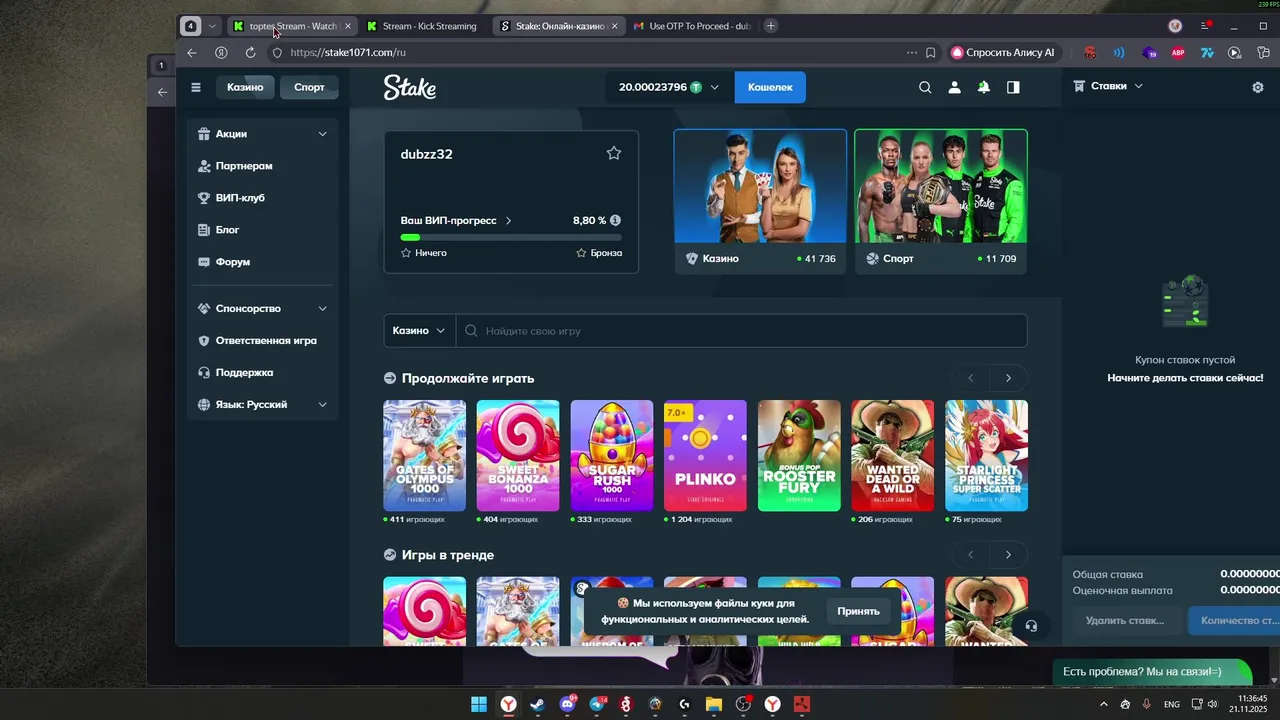Viewport: 1280px width, 720px height.
Task: Open the user profile icon
Action: coord(954,87)
